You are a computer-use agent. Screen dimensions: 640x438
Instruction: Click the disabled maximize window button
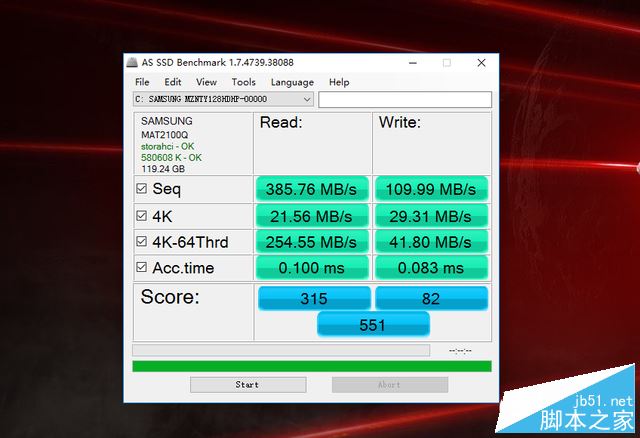(x=447, y=63)
